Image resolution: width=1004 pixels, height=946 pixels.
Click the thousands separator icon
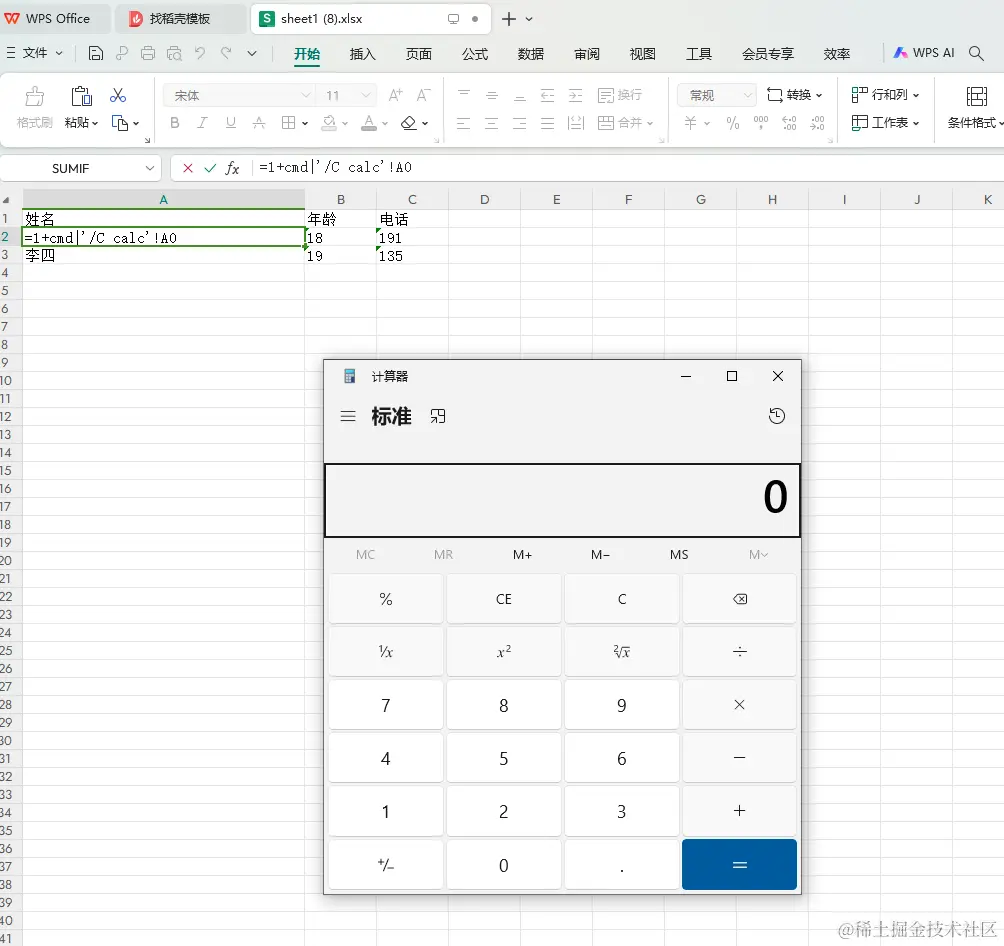coord(761,122)
